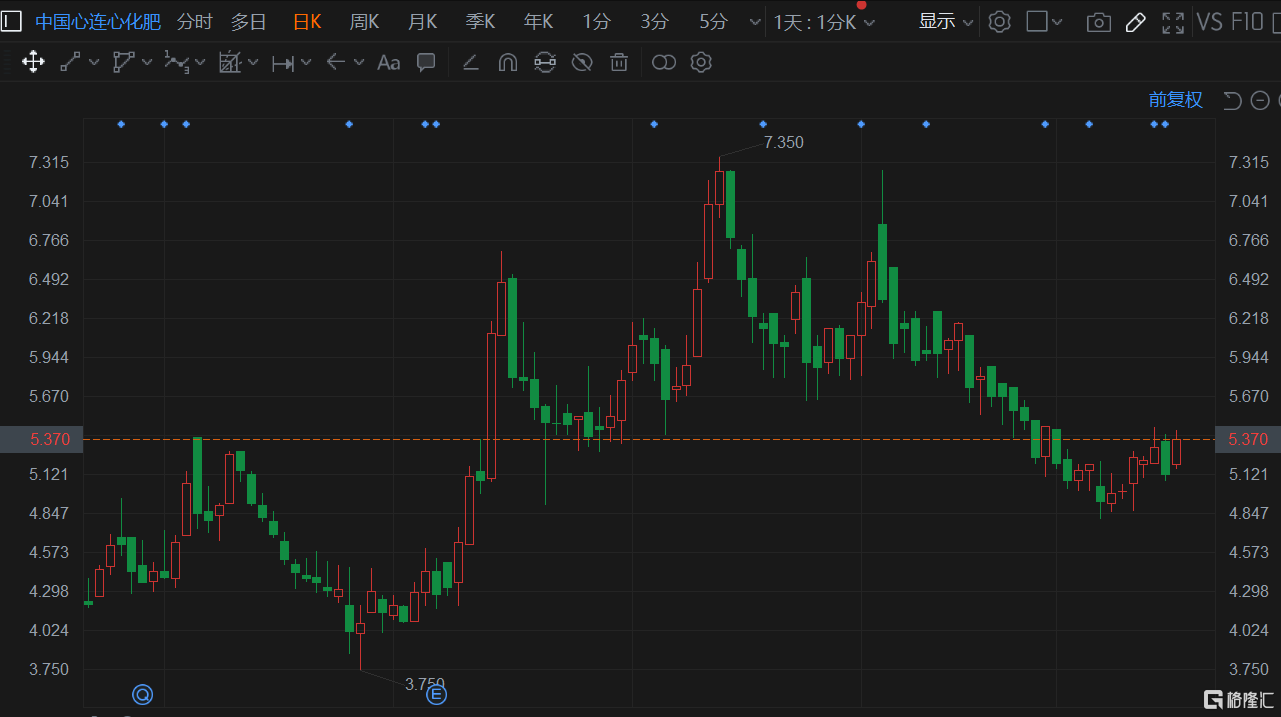1281x717 pixels.
Task: Open drawing toolbar settings gear
Action: point(701,63)
